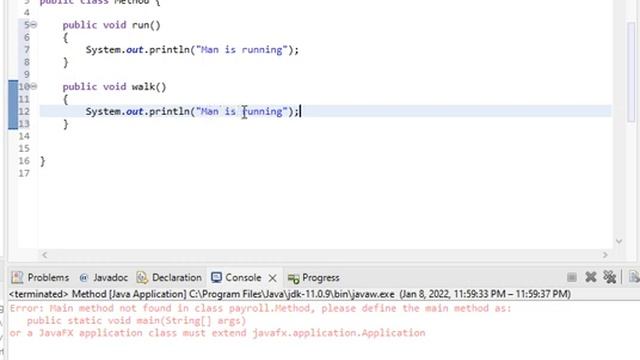
Task: Switch to the Problems tab
Action: click(40, 278)
